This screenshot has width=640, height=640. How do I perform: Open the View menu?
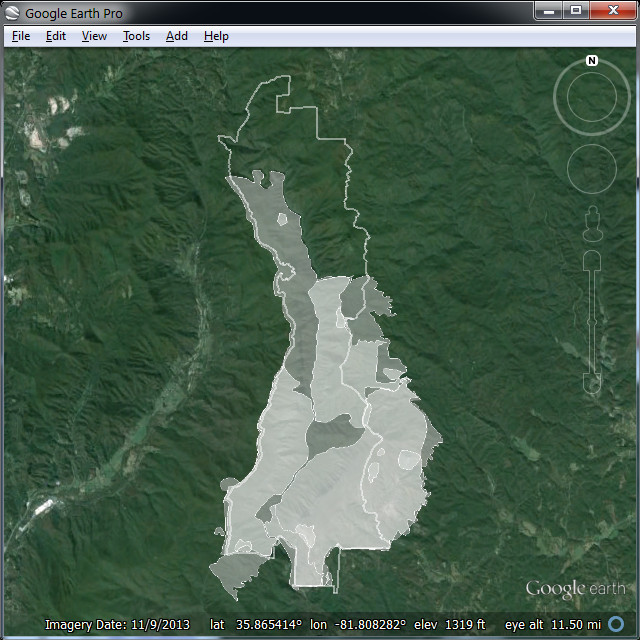pyautogui.click(x=94, y=36)
